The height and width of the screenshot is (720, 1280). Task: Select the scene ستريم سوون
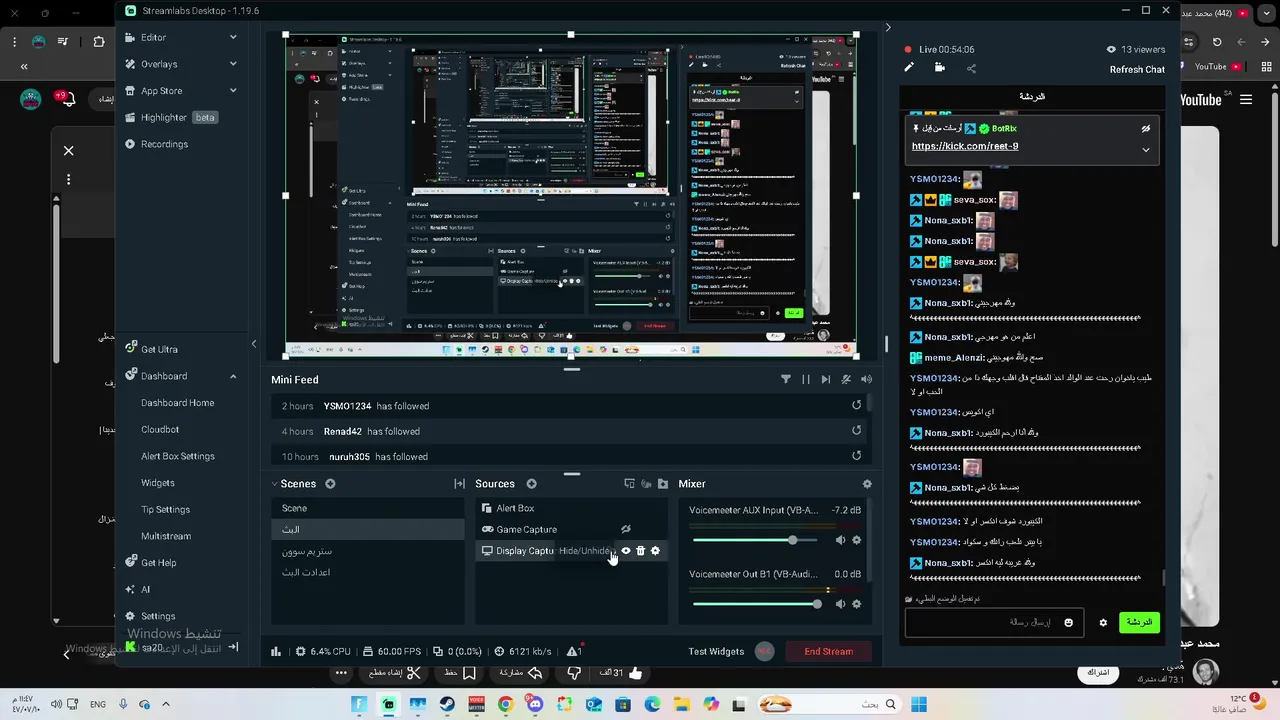(368, 551)
